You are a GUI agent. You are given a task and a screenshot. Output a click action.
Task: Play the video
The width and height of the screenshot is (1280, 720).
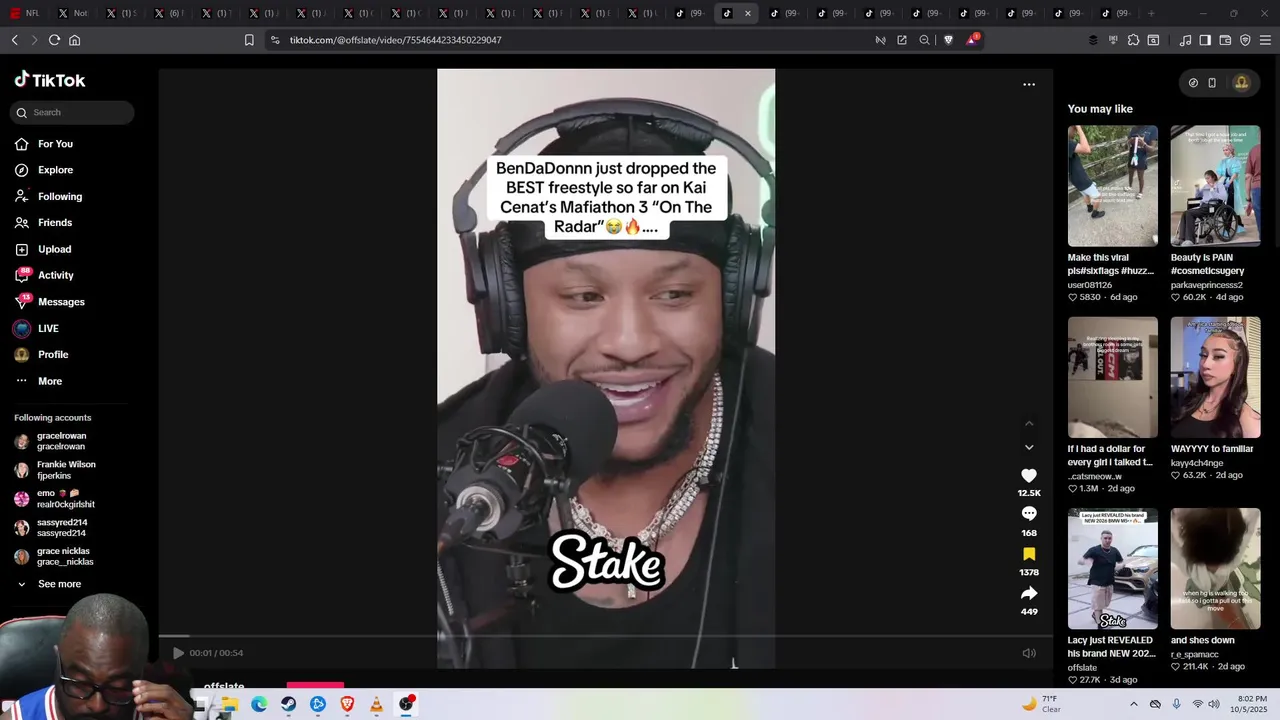(178, 653)
